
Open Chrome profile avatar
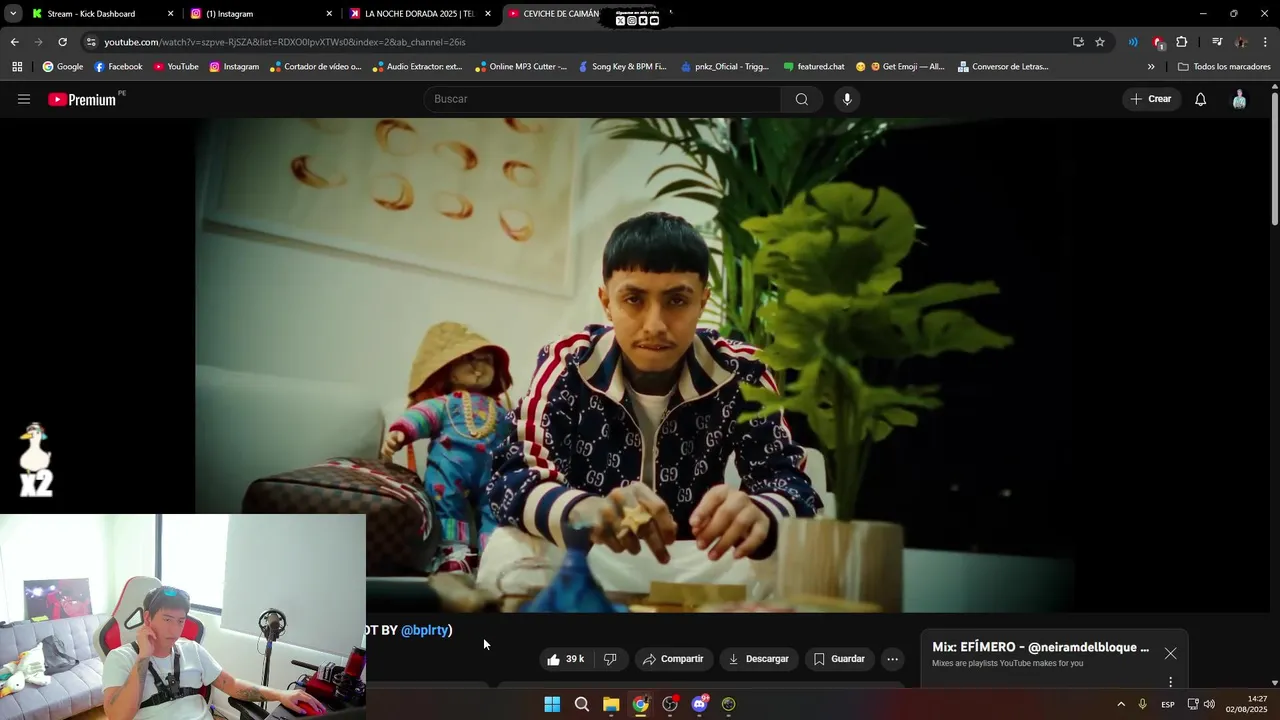1241,42
